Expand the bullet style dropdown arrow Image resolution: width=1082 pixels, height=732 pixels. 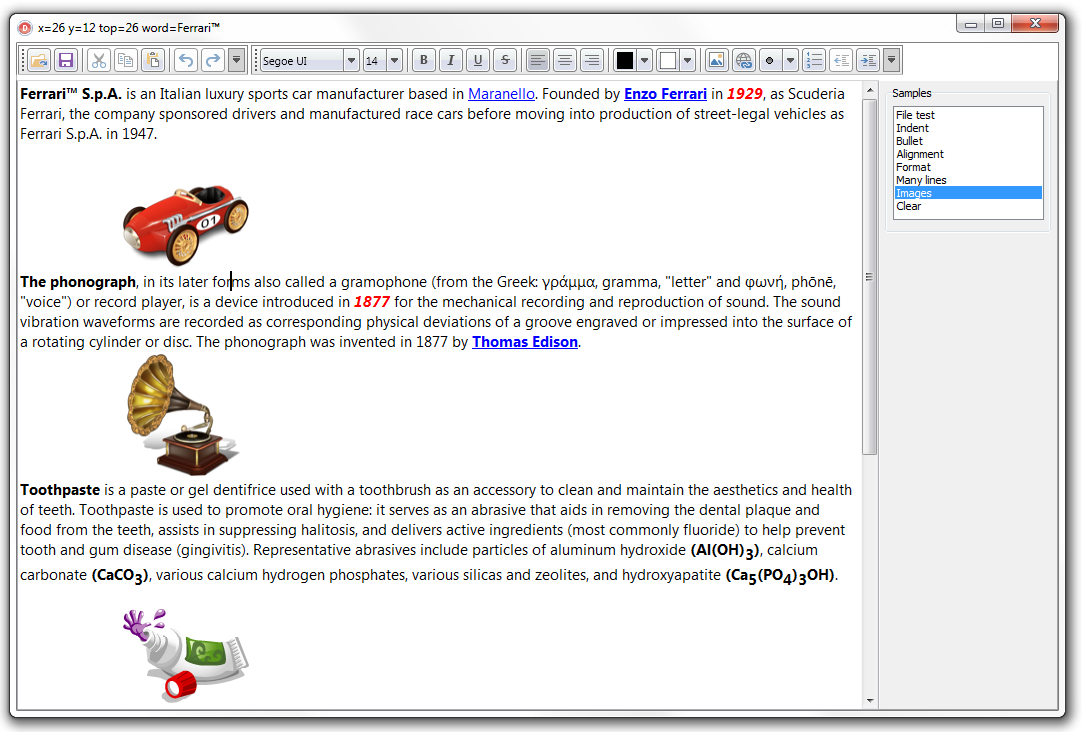[790, 61]
